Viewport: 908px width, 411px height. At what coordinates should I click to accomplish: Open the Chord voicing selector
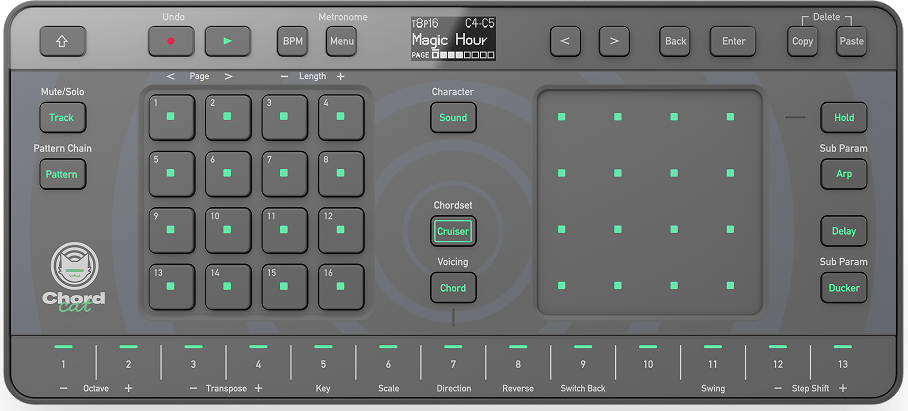pyautogui.click(x=453, y=288)
